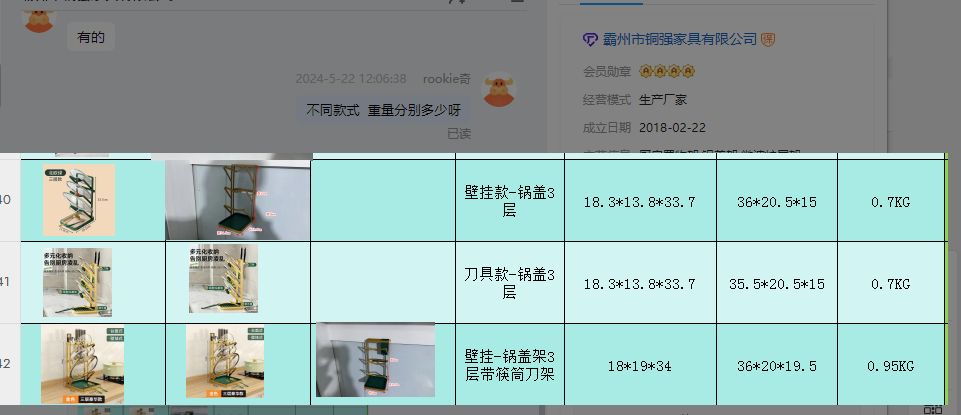961x415 pixels.
Task: Select packaging cell 36*20*19.5
Action: (x=777, y=365)
